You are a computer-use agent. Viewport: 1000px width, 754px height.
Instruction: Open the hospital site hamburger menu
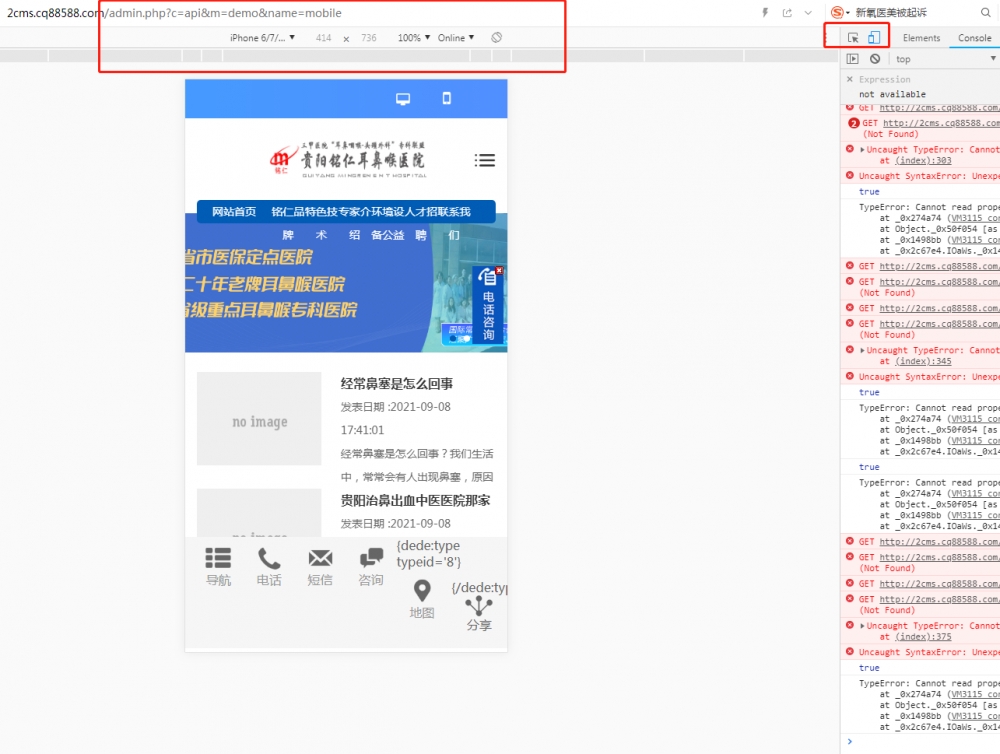(485, 160)
